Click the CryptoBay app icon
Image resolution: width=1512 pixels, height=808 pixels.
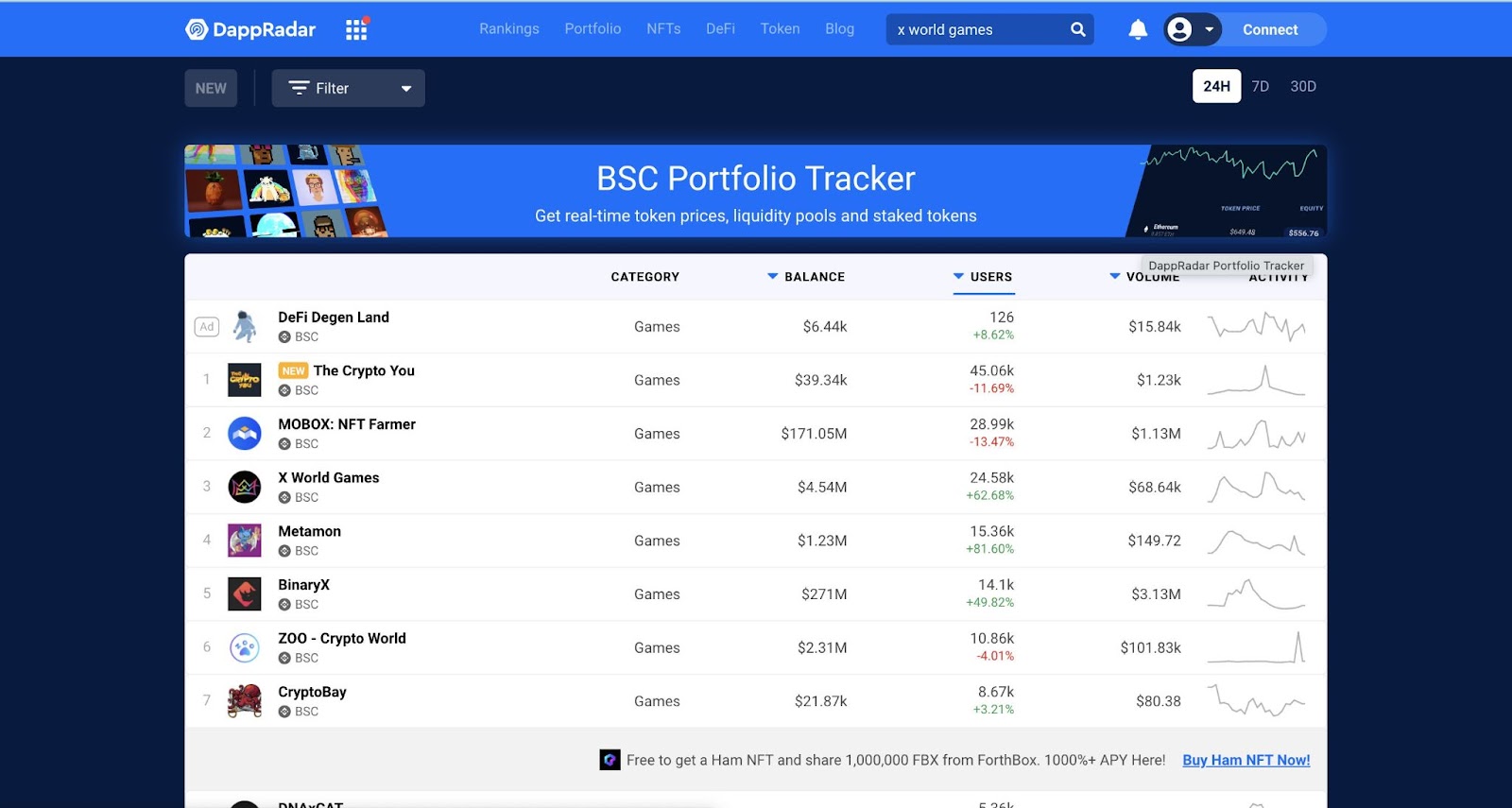[245, 701]
